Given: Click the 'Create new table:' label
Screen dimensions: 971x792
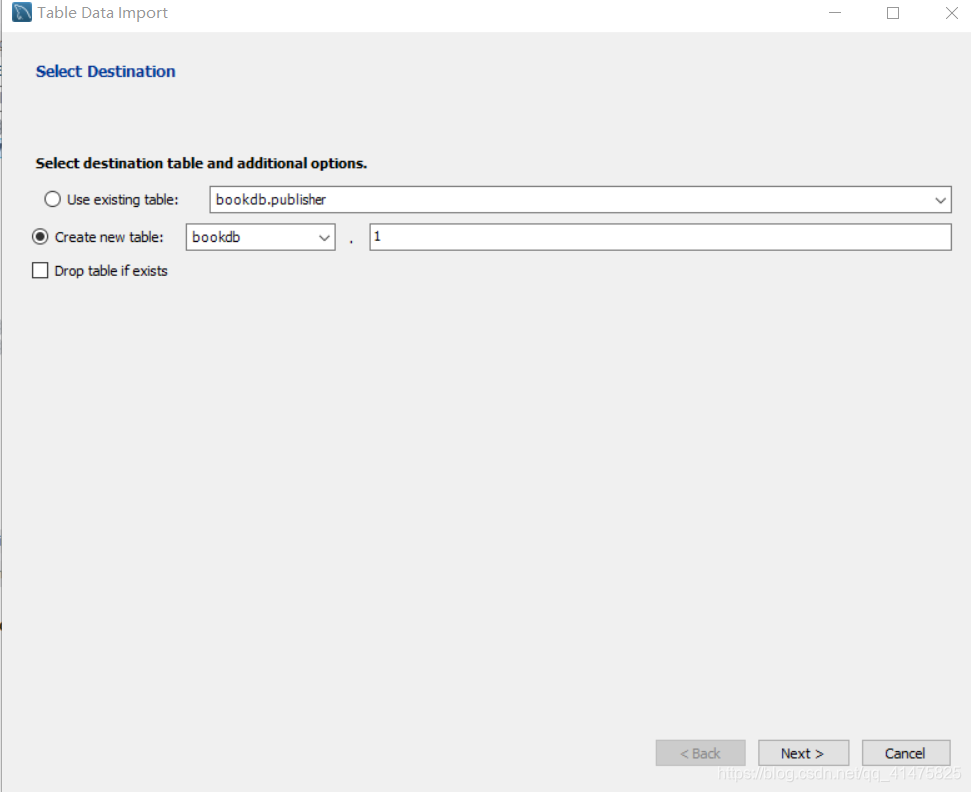Looking at the screenshot, I should click(109, 237).
